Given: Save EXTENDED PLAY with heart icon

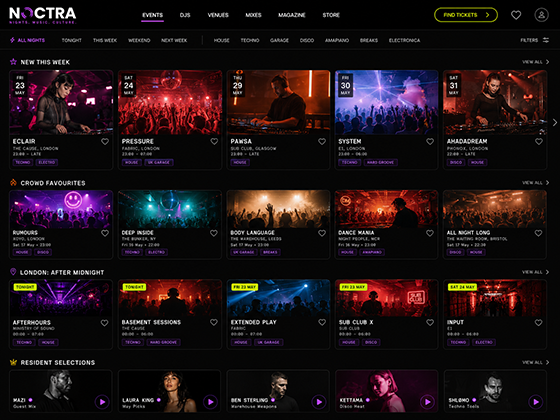Looking at the screenshot, I should point(322,322).
